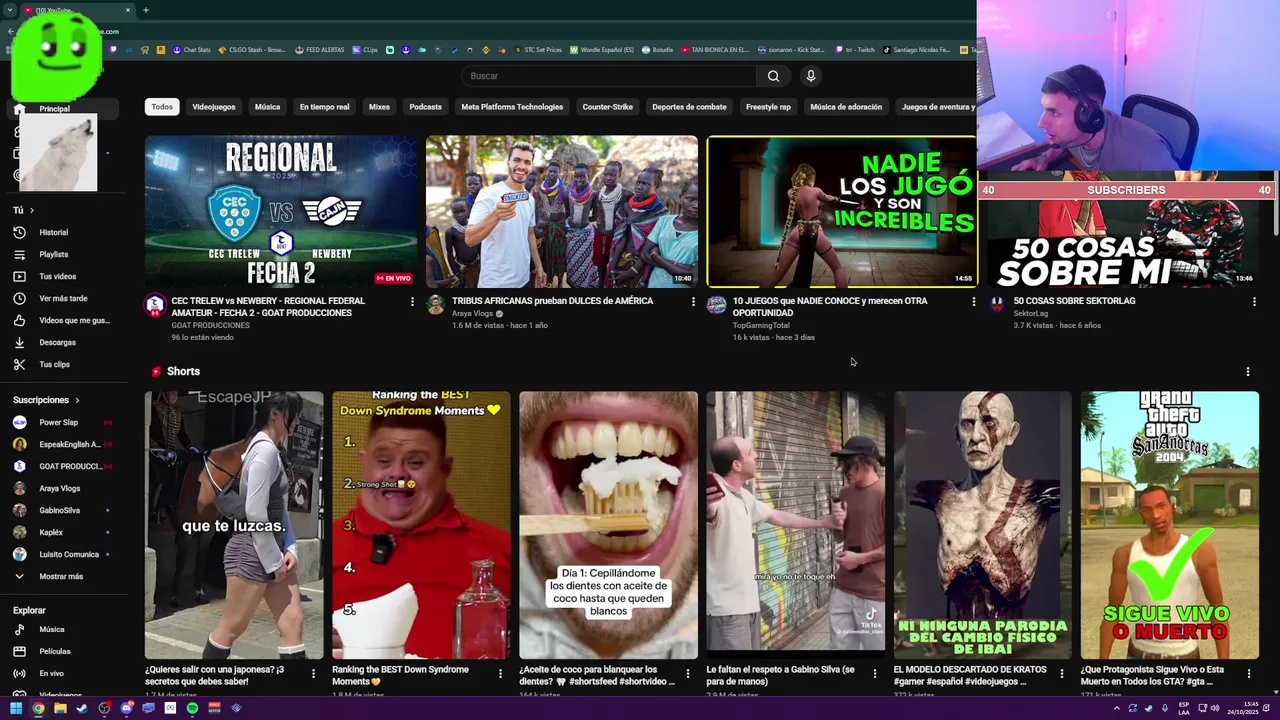Open Videos que me gustan
1280x720 pixels.
coord(63,320)
